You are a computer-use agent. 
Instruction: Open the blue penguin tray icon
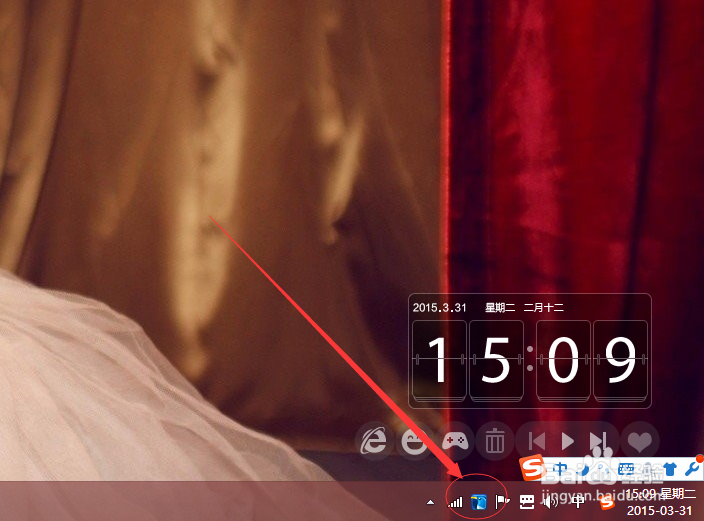click(x=479, y=502)
